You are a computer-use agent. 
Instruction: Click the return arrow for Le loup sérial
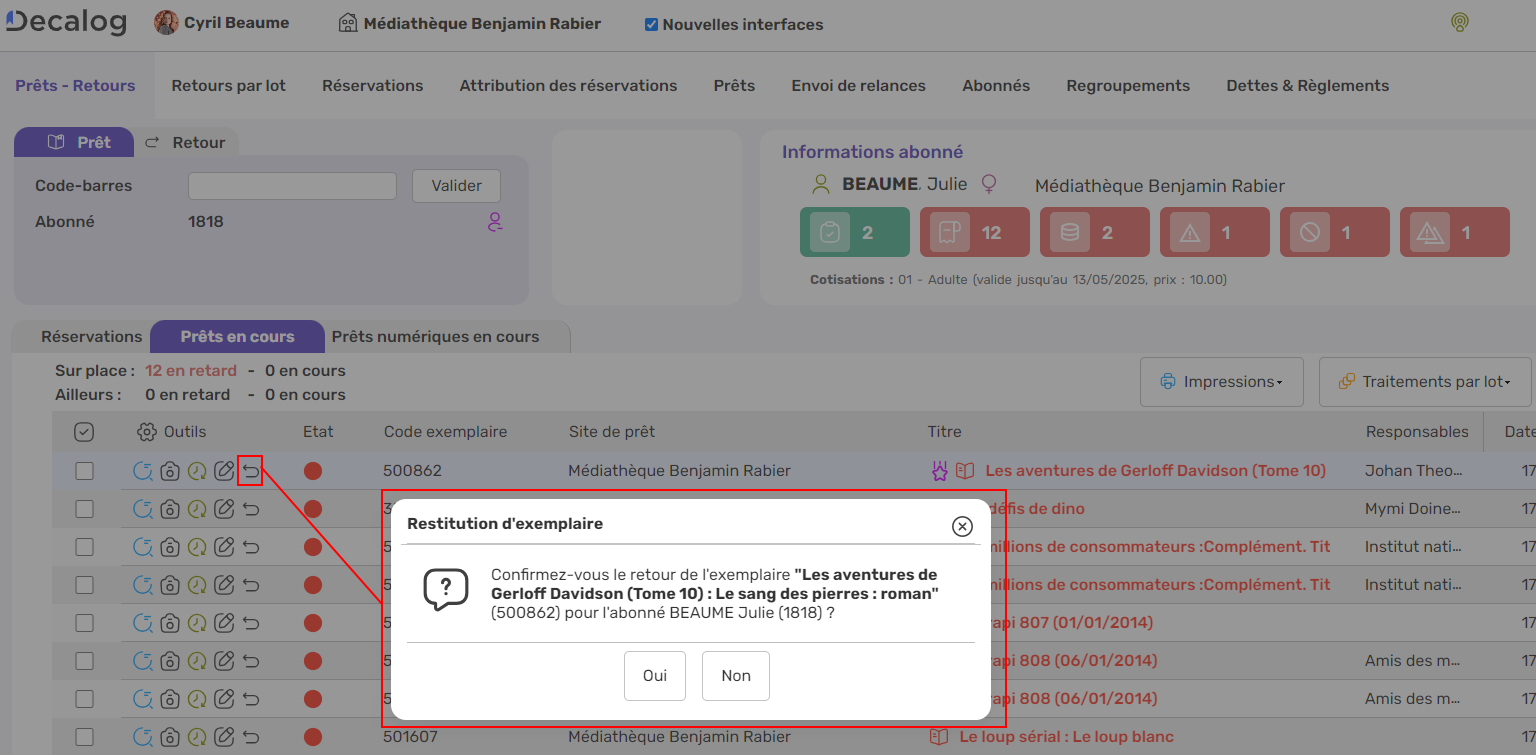(x=250, y=736)
